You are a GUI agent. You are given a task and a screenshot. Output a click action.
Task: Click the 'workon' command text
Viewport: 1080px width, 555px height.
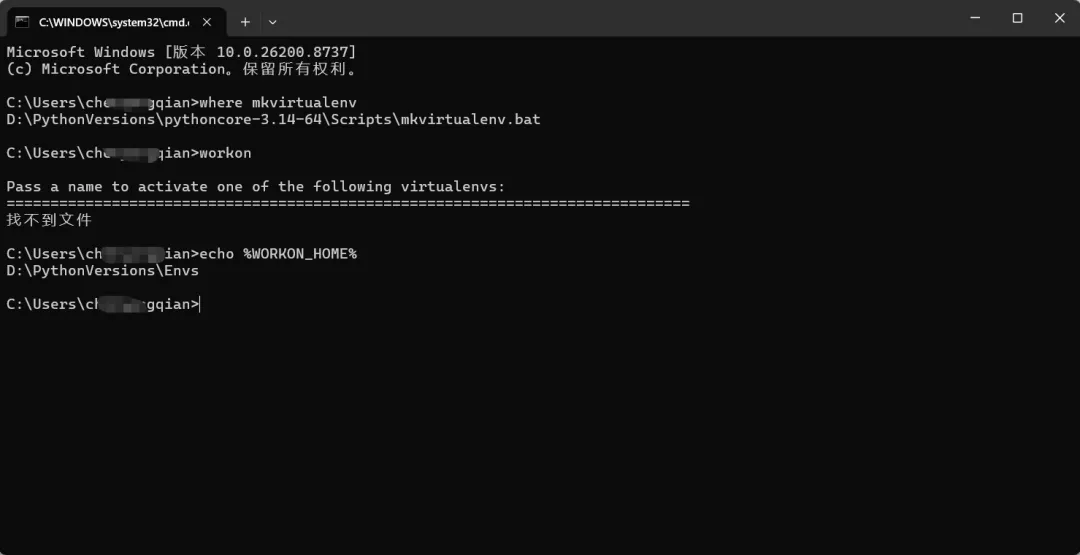point(225,153)
